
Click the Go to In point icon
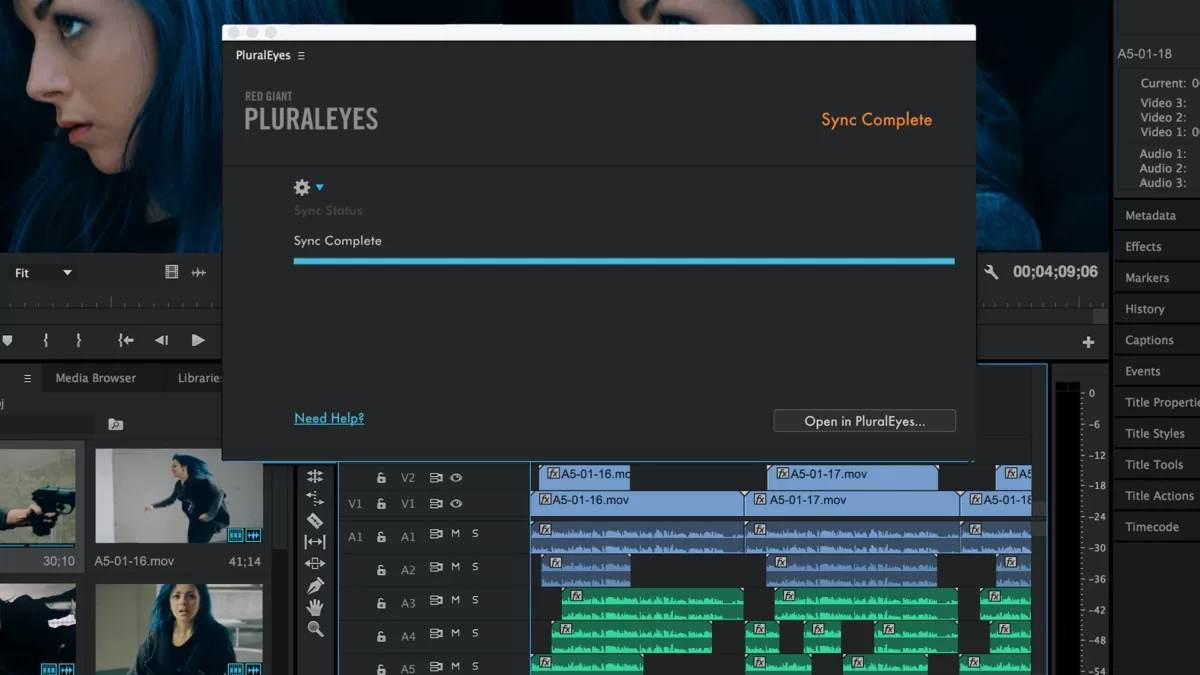click(x=126, y=340)
